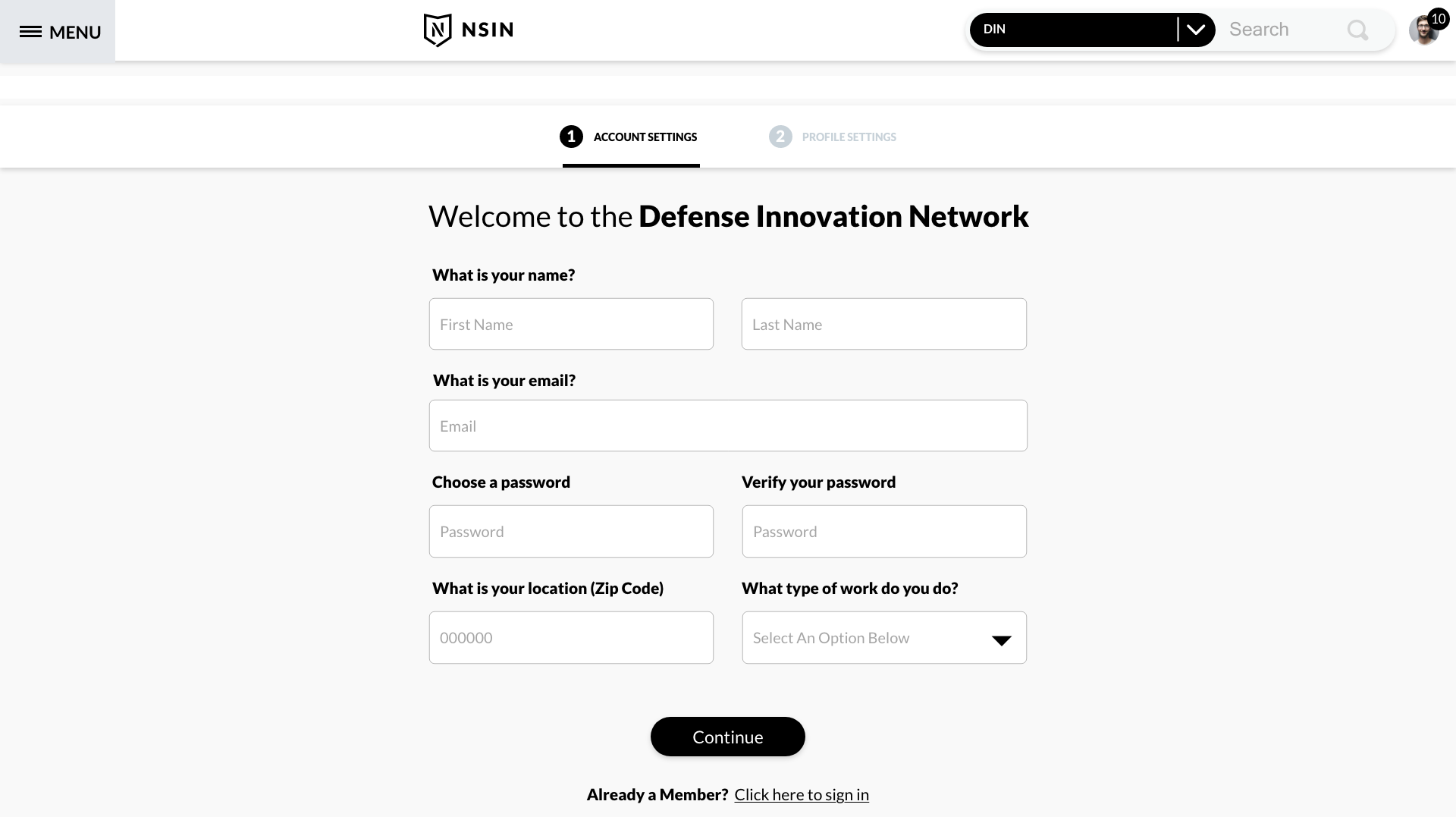The height and width of the screenshot is (817, 1456).
Task: Focus the Verify your password field
Action: click(883, 532)
